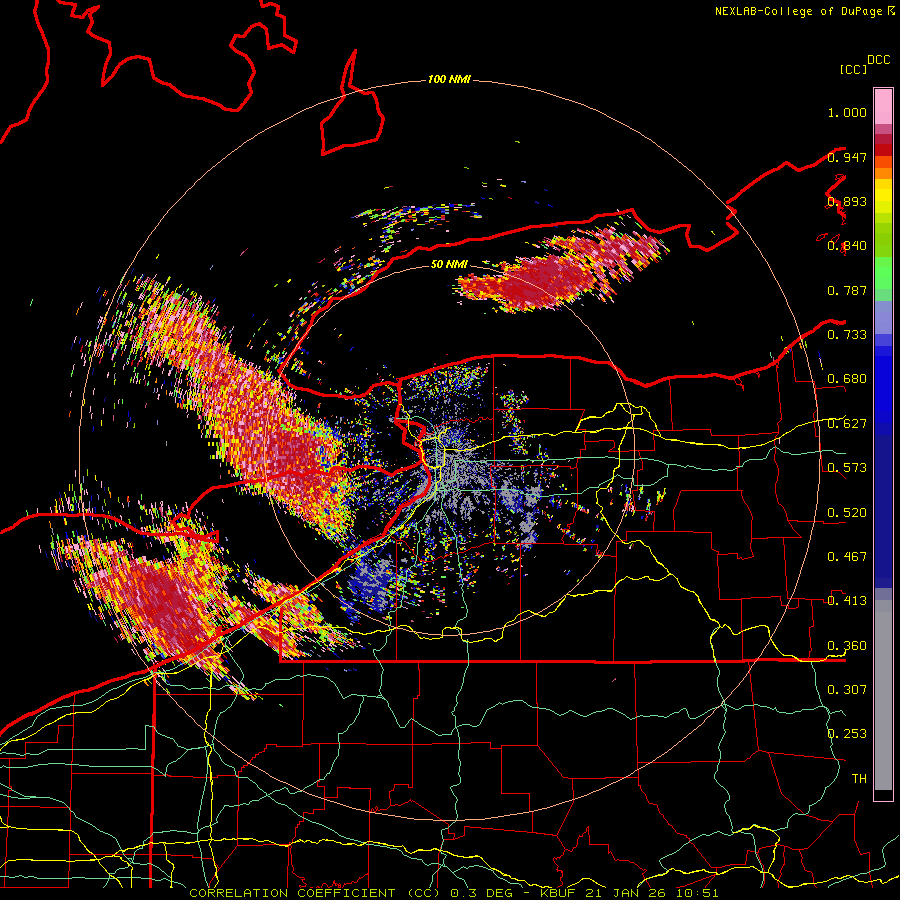Click the 0.893 color scale value
Viewport: 900px width, 900px height.
tap(847, 201)
